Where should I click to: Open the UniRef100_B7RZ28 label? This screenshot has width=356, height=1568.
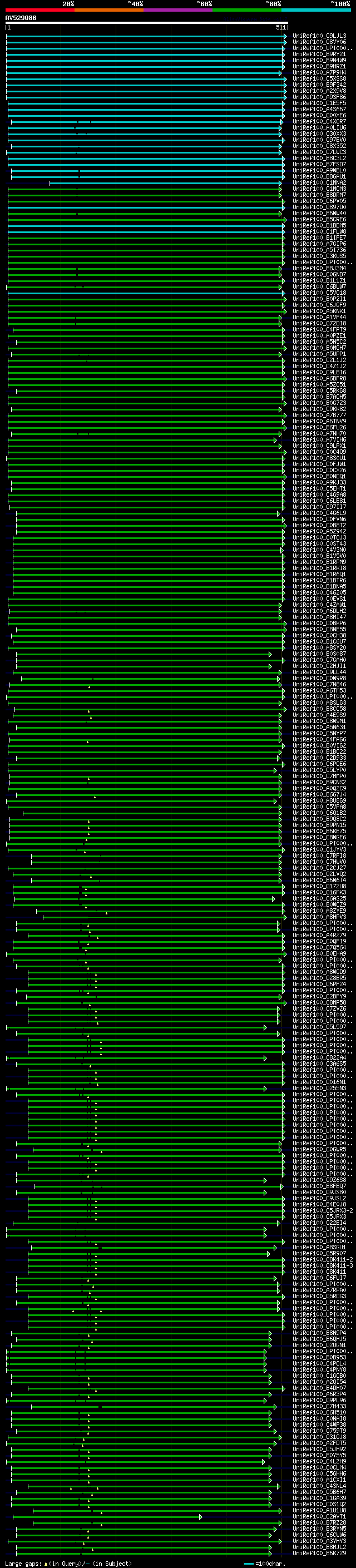[319, 1523]
